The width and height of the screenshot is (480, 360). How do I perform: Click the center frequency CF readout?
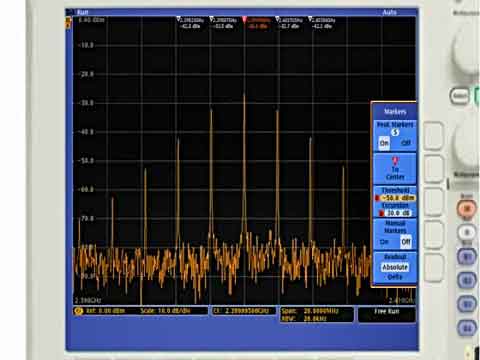click(x=244, y=311)
